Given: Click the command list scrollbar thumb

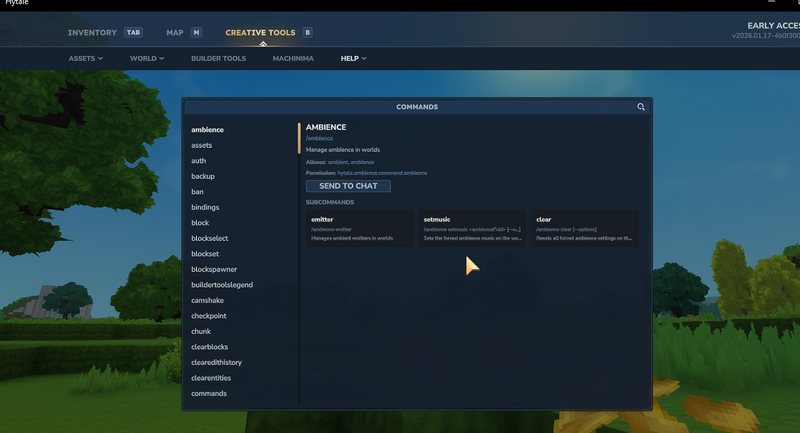Looking at the screenshot, I should coord(299,138).
